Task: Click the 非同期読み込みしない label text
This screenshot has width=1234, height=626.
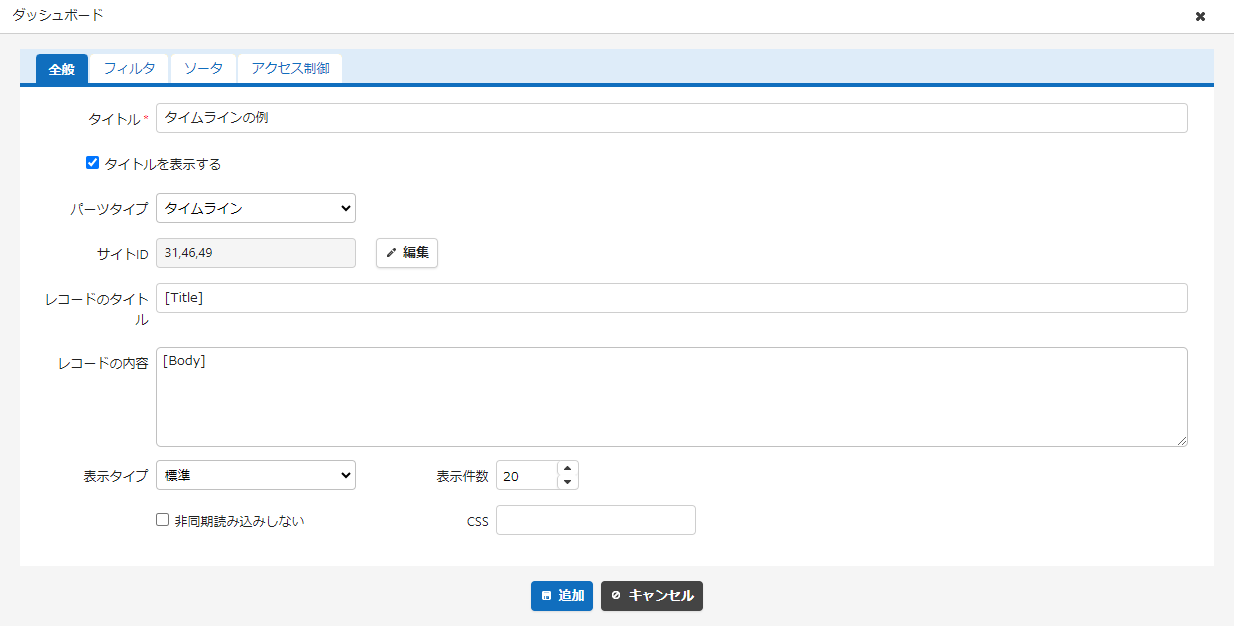Action: point(239,521)
